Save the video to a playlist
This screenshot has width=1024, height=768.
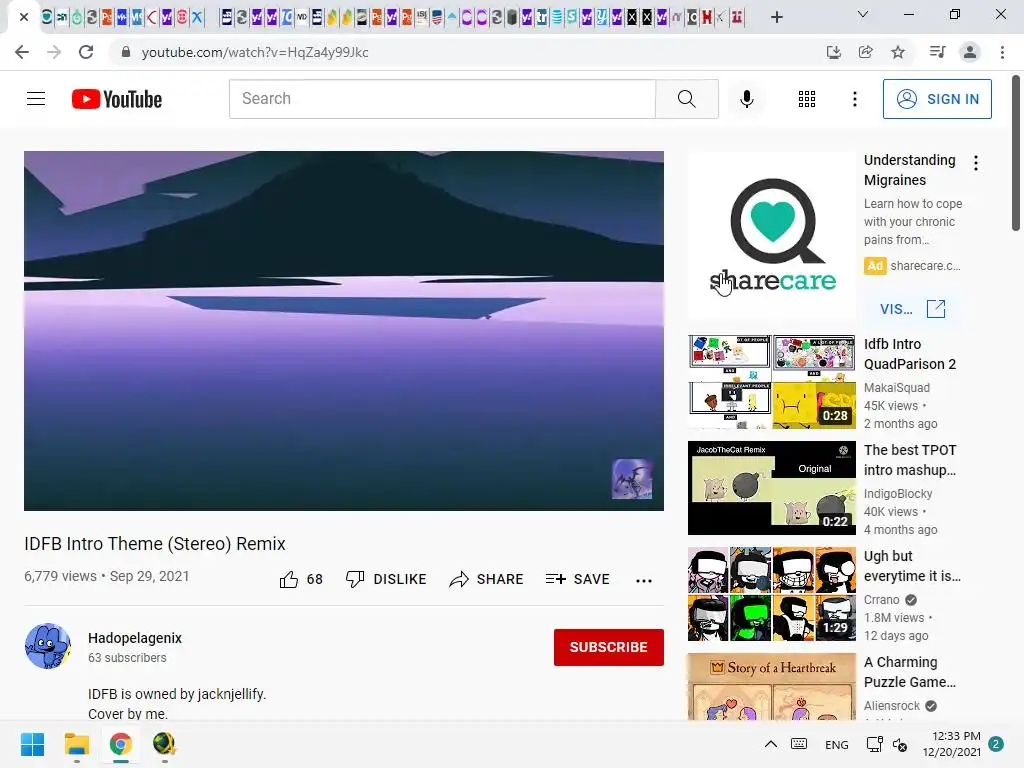tap(577, 579)
